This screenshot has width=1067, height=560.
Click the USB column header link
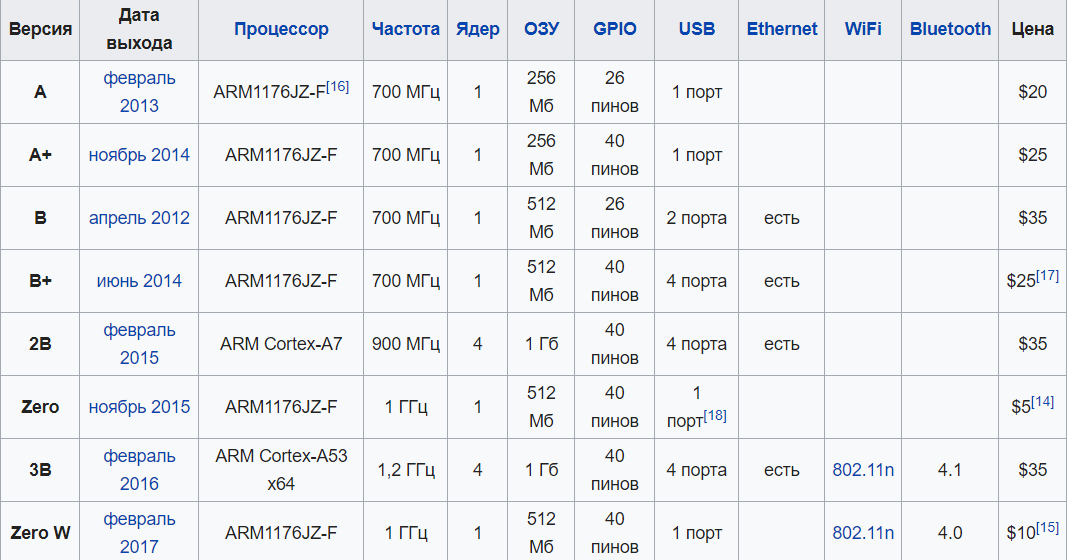(x=696, y=29)
